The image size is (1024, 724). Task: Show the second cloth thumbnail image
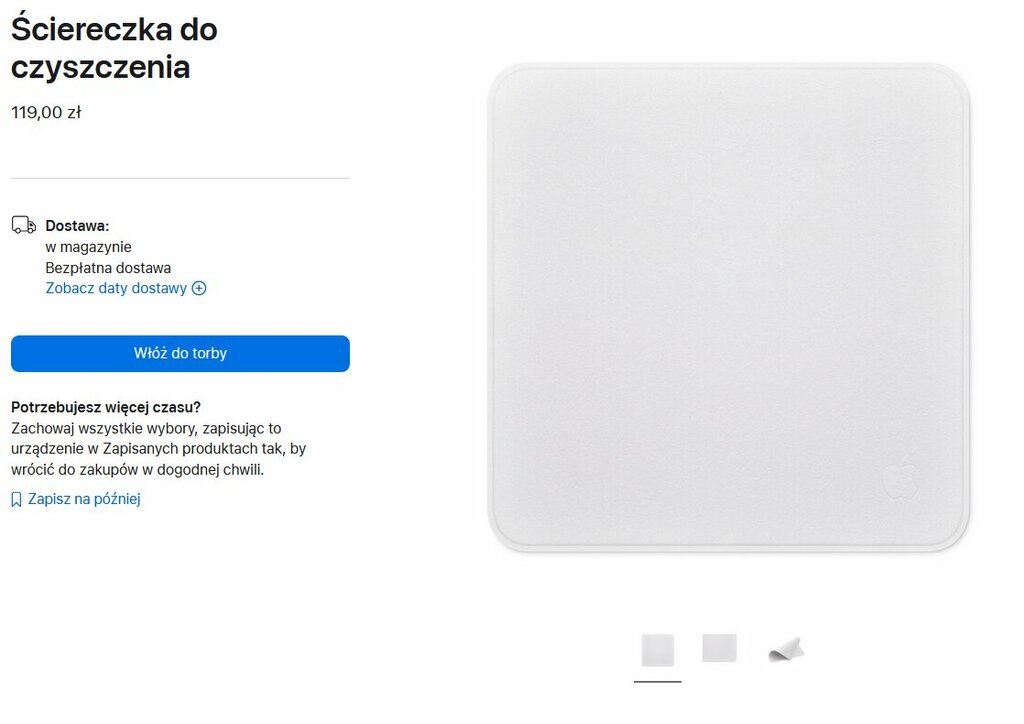click(720, 648)
